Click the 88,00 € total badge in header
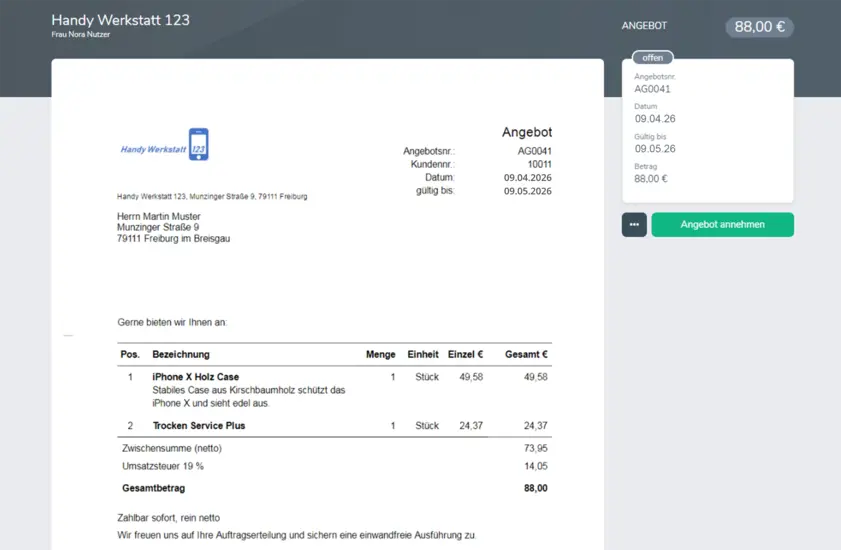 tap(759, 27)
